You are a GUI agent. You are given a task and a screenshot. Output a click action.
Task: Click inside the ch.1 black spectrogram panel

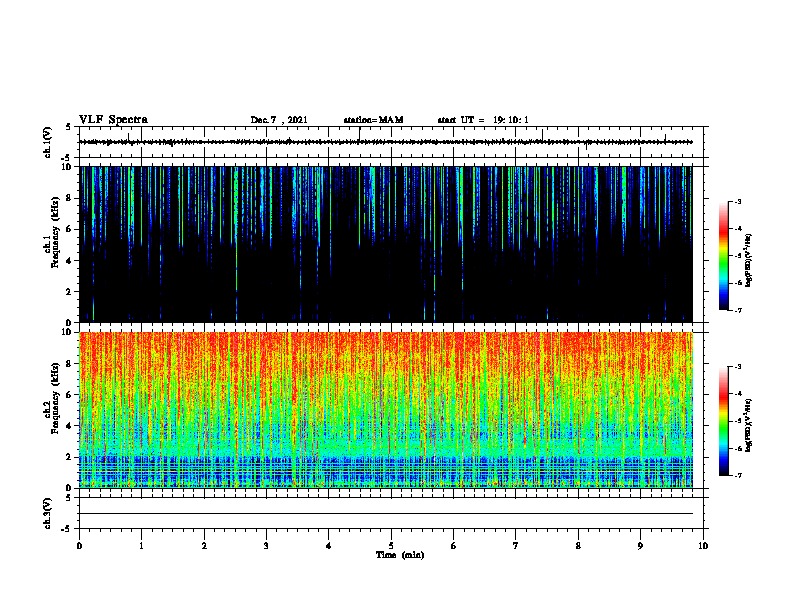386,244
